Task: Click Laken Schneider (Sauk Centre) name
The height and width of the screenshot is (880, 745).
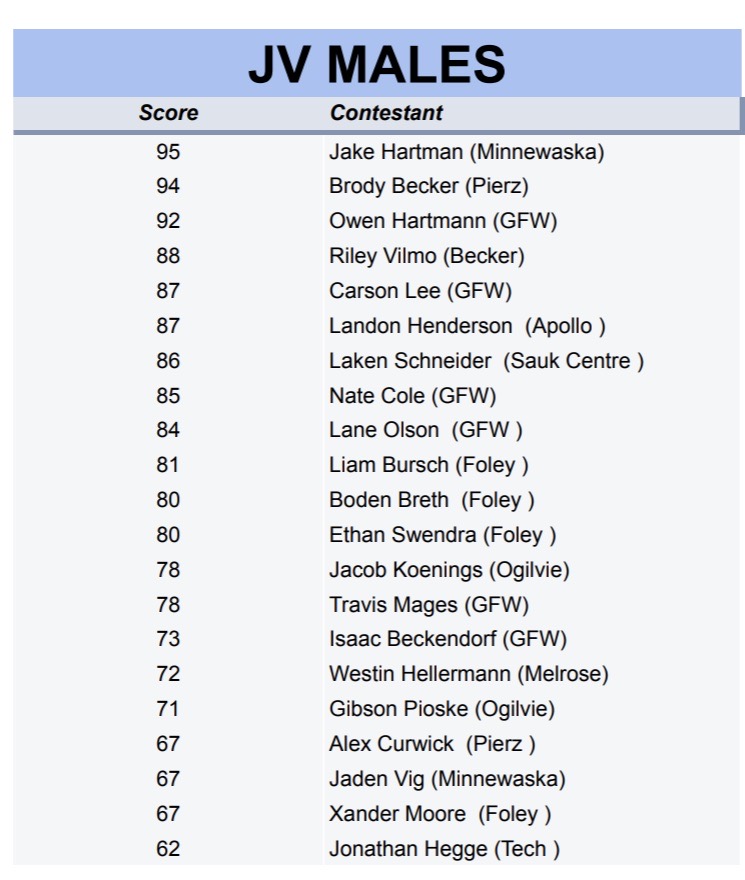Action: 486,361
